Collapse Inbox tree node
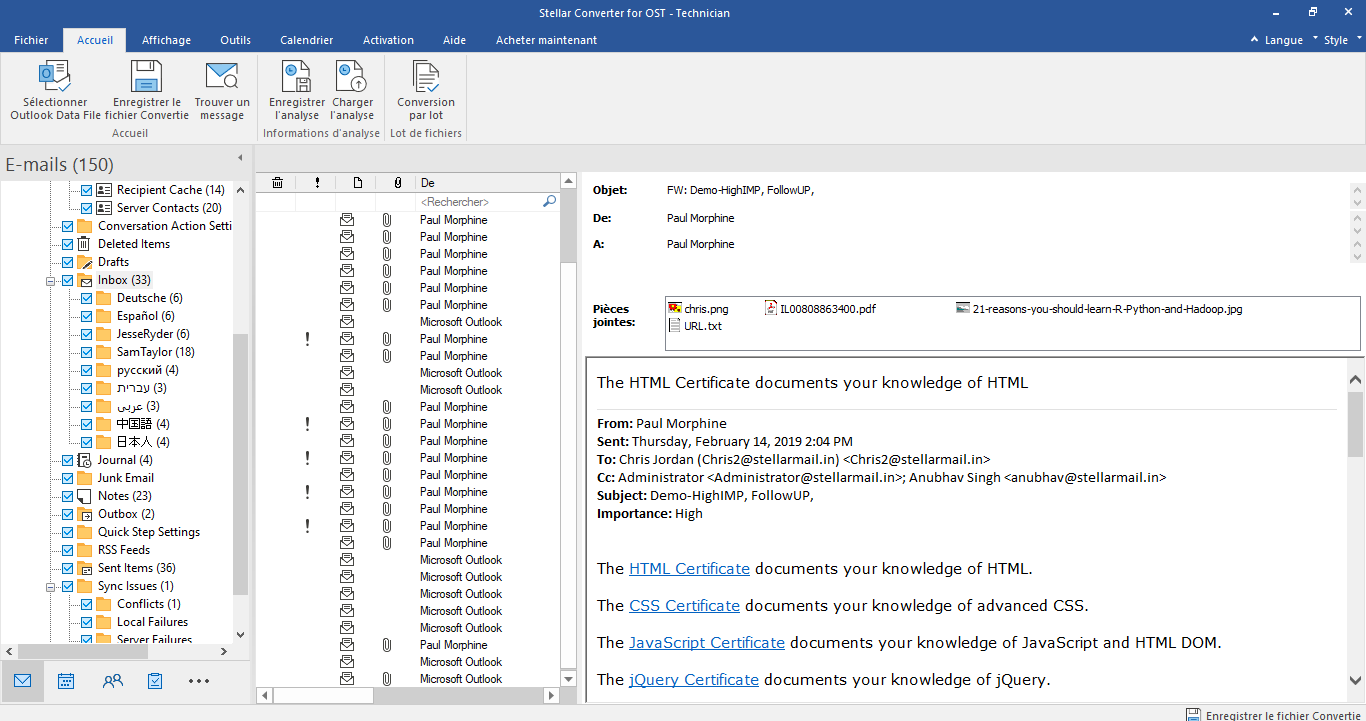This screenshot has width=1366, height=721. 50,281
